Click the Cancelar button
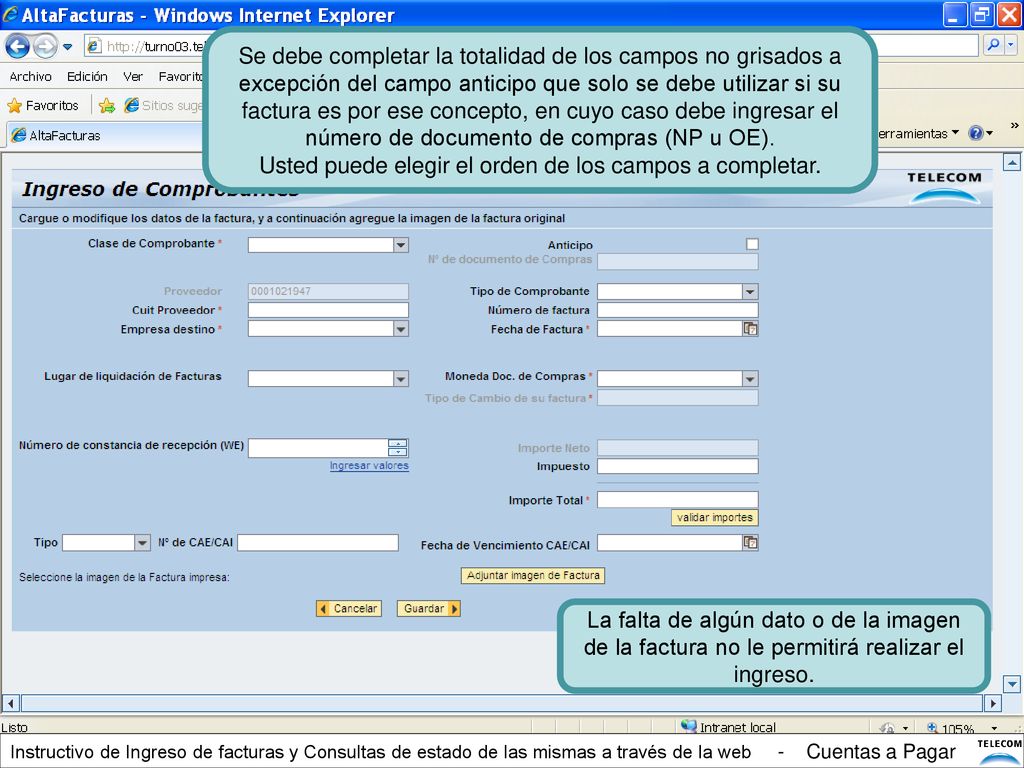 click(x=349, y=609)
